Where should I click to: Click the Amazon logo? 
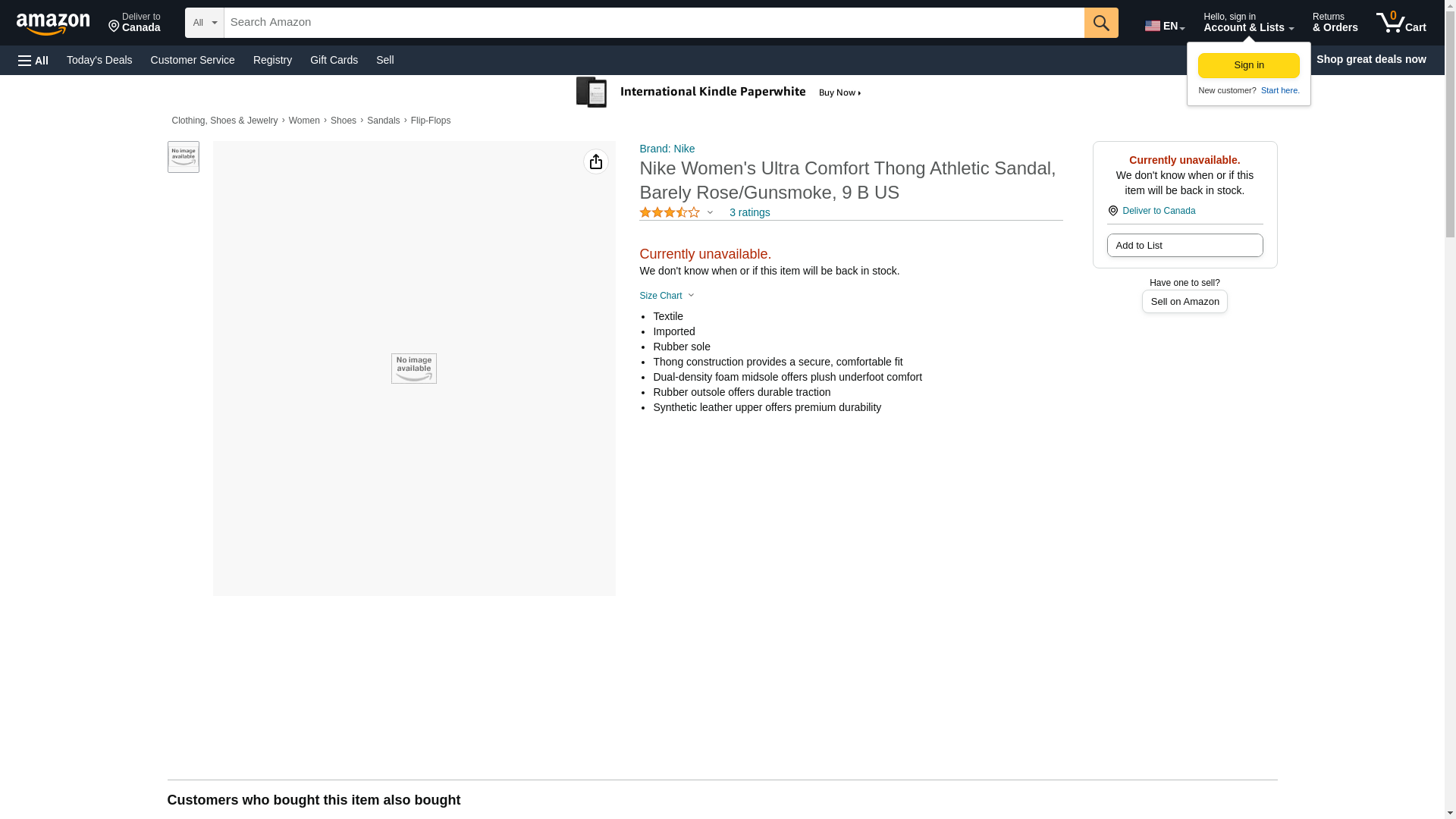tap(53, 24)
